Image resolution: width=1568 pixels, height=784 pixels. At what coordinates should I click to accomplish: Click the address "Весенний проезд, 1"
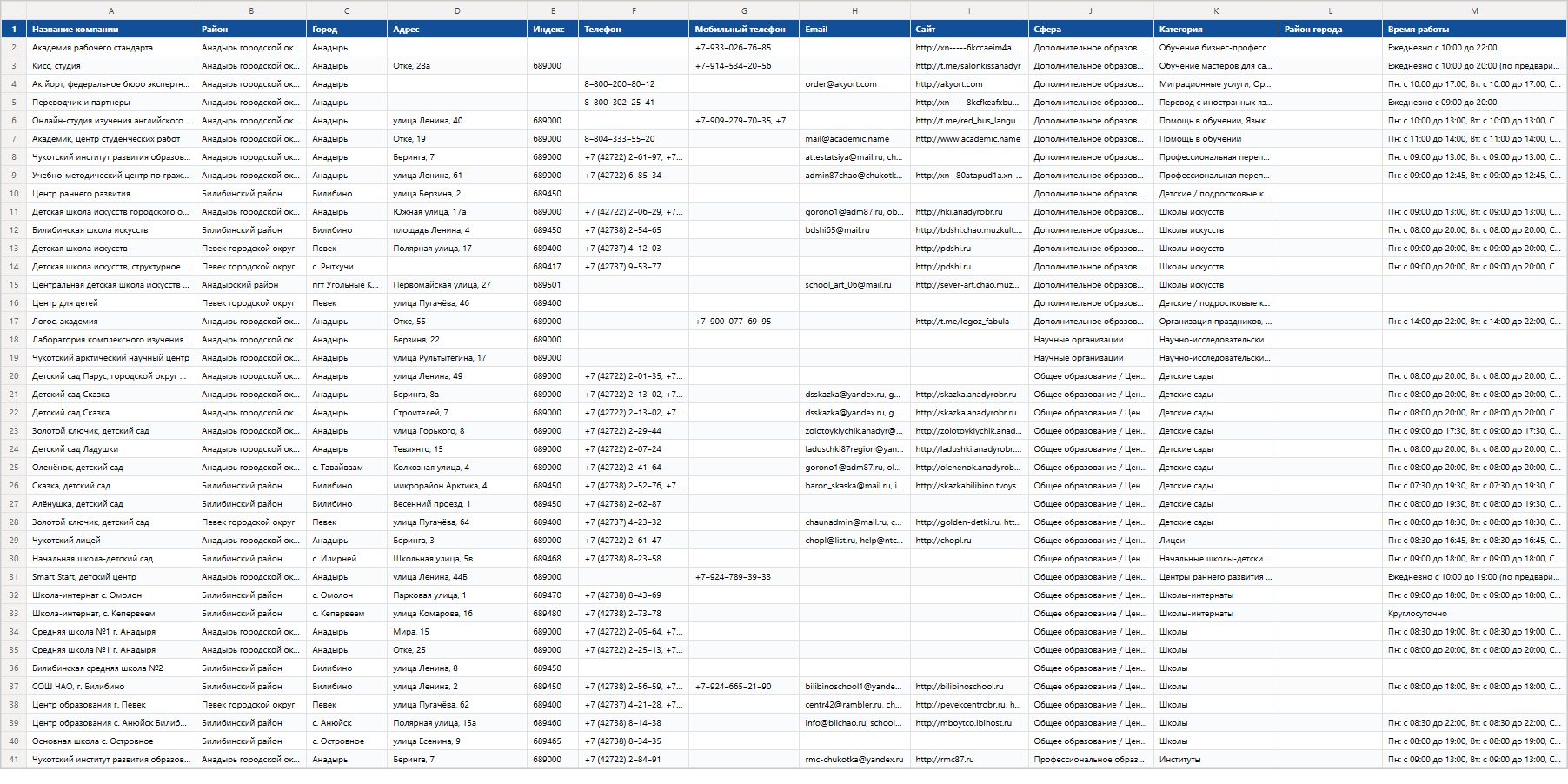pyautogui.click(x=457, y=504)
